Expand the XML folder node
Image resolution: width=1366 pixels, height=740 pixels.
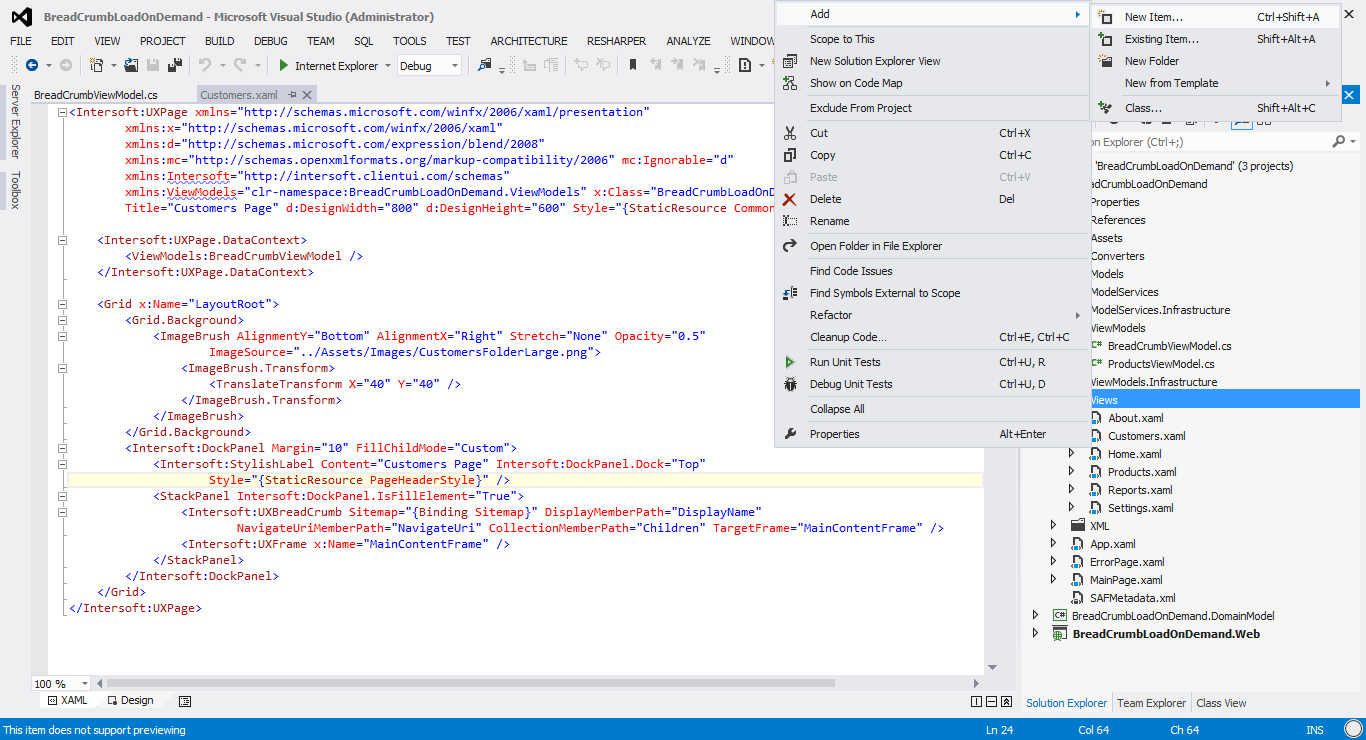click(x=1053, y=526)
